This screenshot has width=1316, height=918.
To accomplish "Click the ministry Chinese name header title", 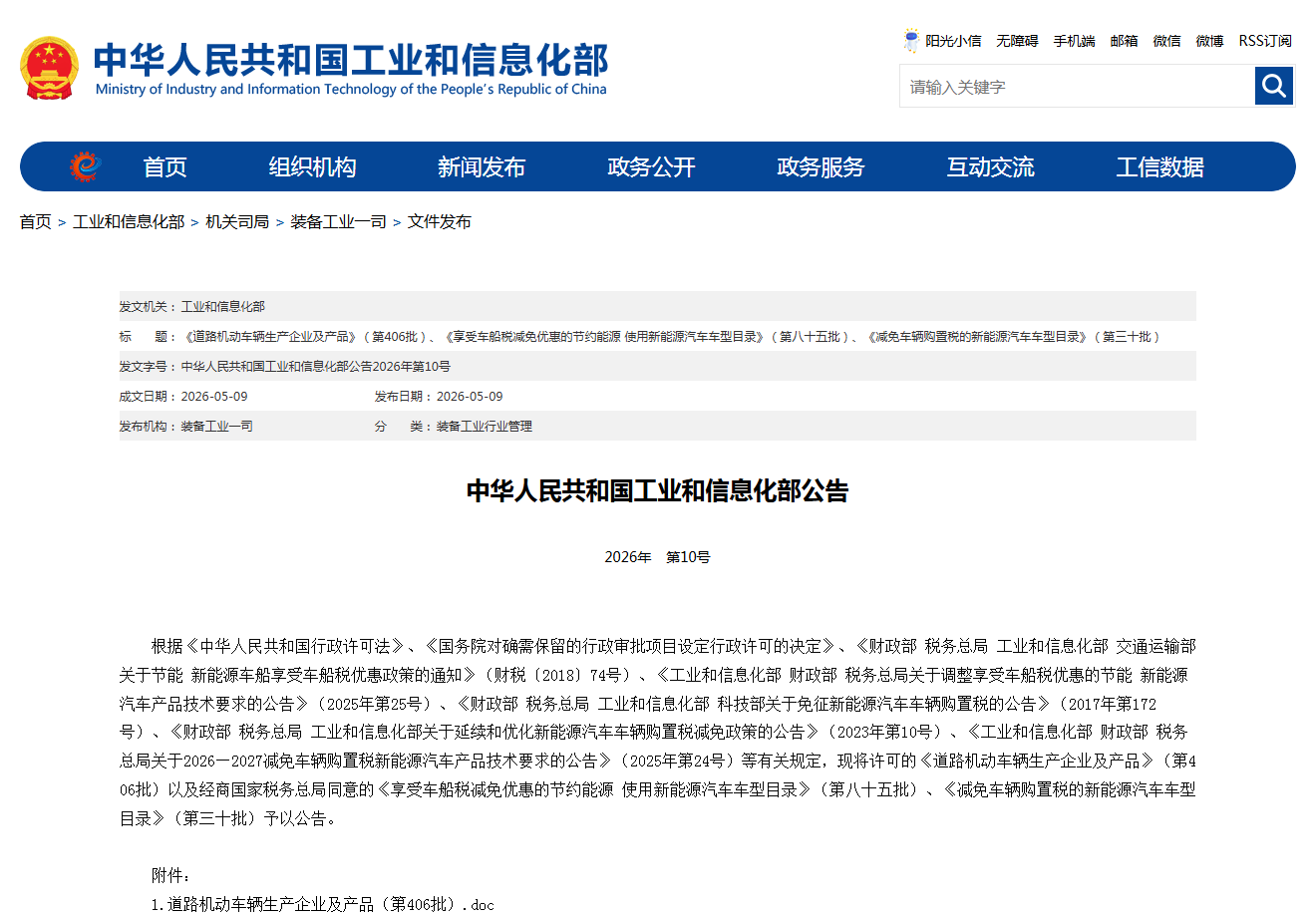I will [x=351, y=60].
